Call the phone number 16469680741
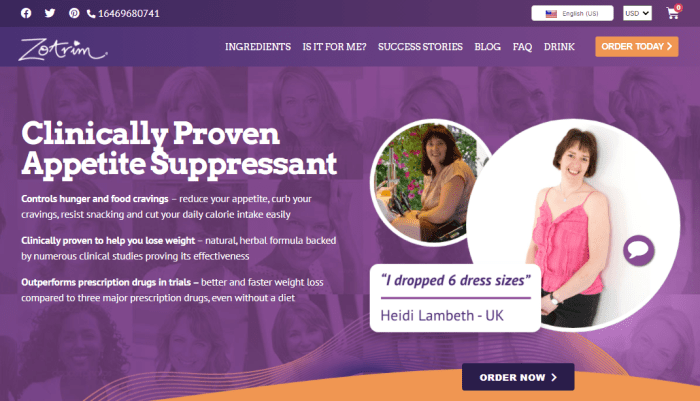The height and width of the screenshot is (401, 700). pos(123,14)
